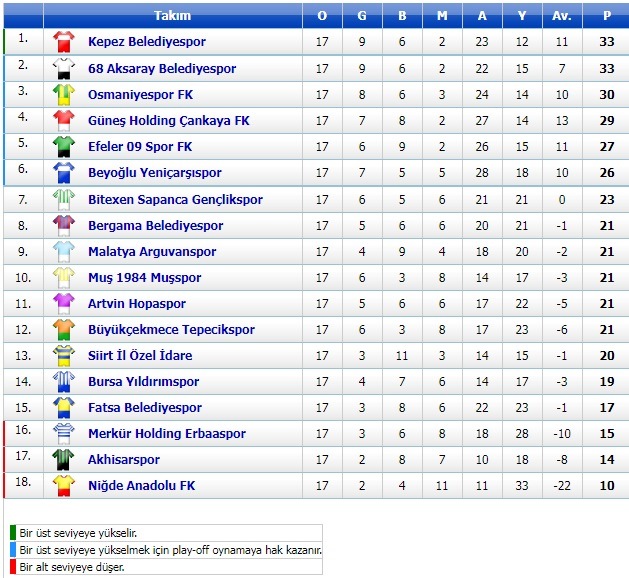Viewport: 629px width, 578px height.
Task: Click Kepez Belediyespor's red jersey icon
Action: pos(64,42)
